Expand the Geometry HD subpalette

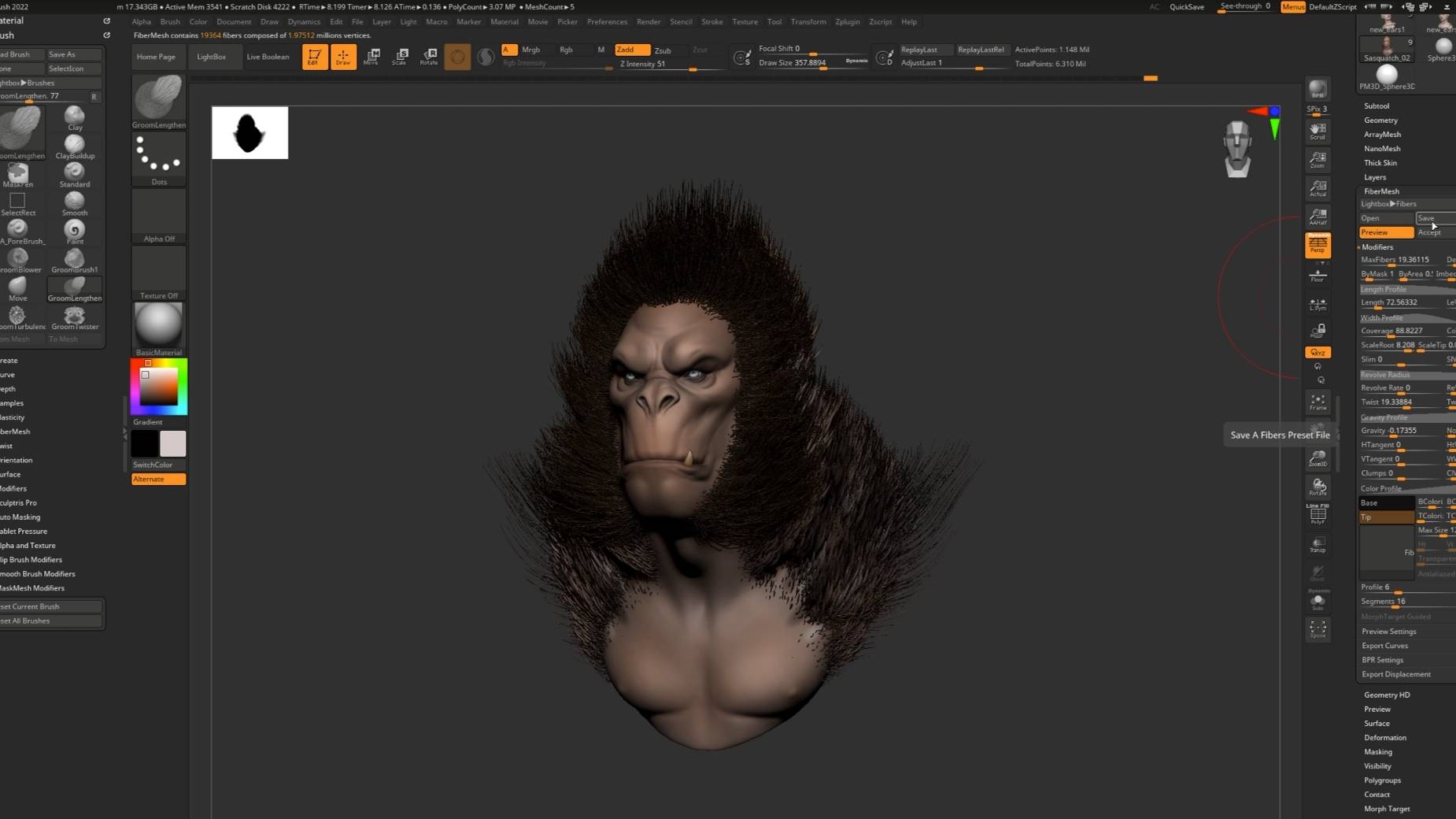[1387, 695]
